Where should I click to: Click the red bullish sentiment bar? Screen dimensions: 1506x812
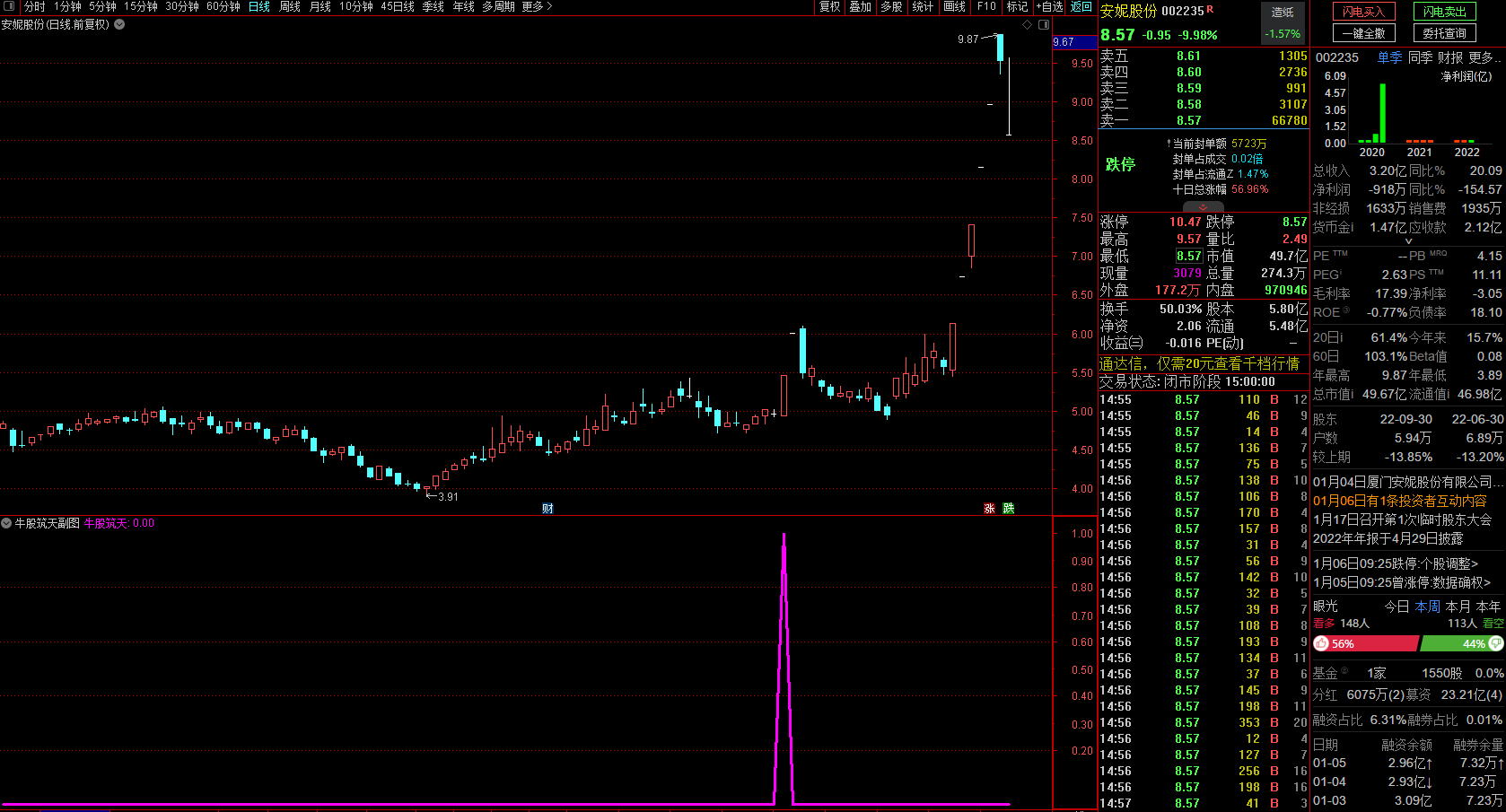1366,643
